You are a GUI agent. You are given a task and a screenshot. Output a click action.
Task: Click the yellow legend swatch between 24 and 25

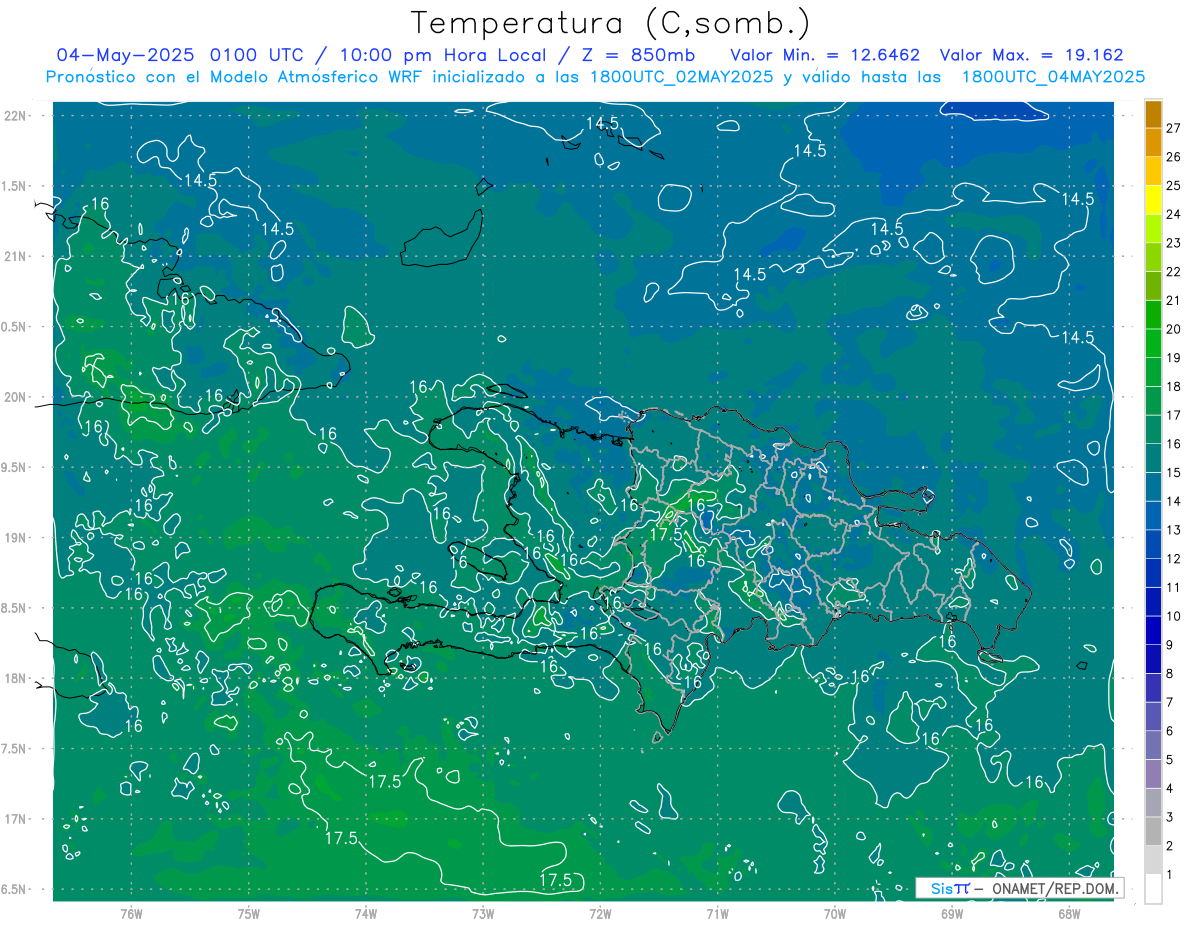coord(1153,200)
